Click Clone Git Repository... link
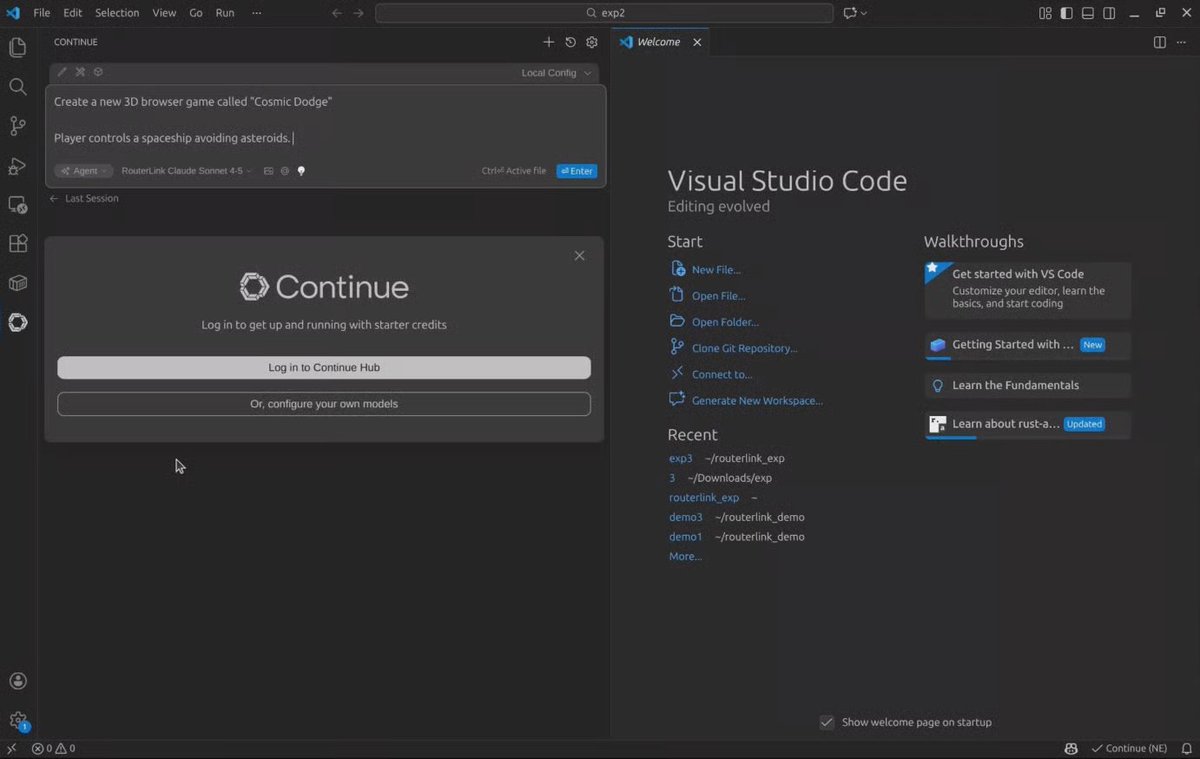Image resolution: width=1200 pixels, height=759 pixels. click(x=744, y=348)
